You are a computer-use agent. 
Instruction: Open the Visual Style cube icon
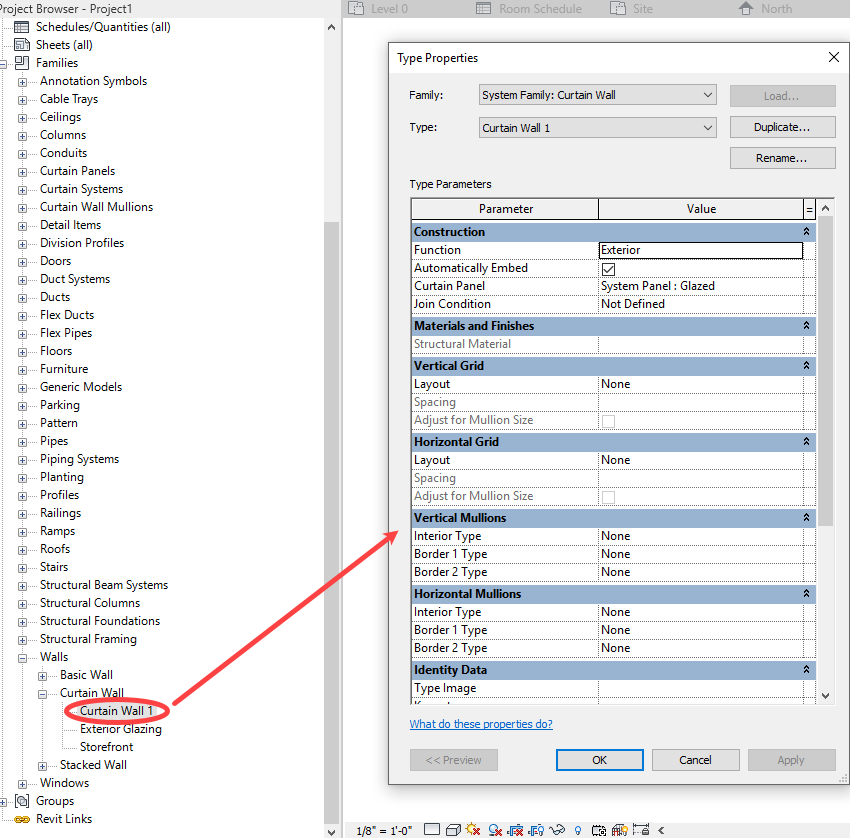click(453, 830)
